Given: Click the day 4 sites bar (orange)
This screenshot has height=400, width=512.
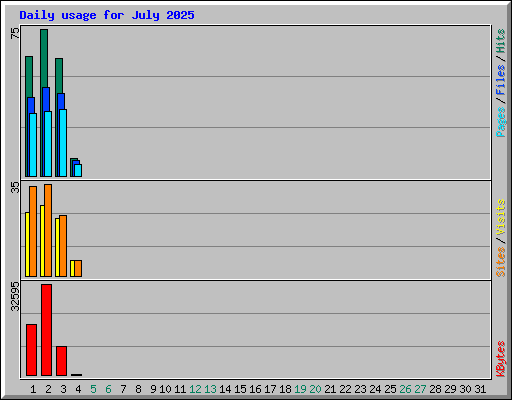Looking at the screenshot, I should point(78,268).
